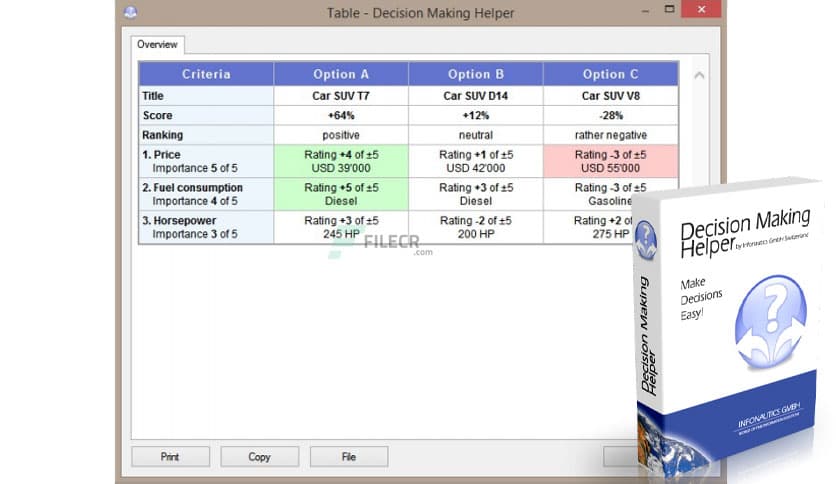
Task: Click the Criteria column header
Action: click(206, 74)
